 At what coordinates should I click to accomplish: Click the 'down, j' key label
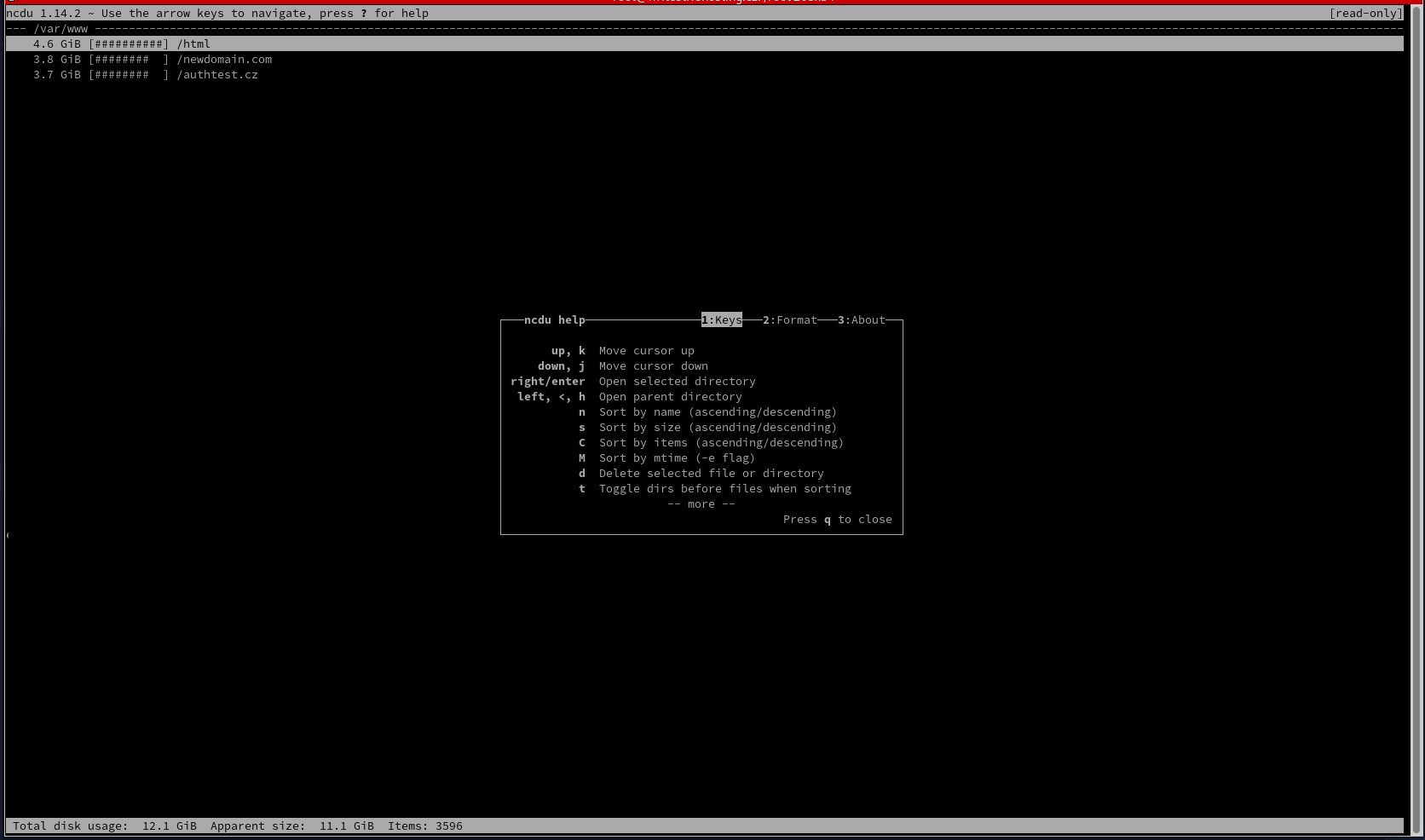562,365
